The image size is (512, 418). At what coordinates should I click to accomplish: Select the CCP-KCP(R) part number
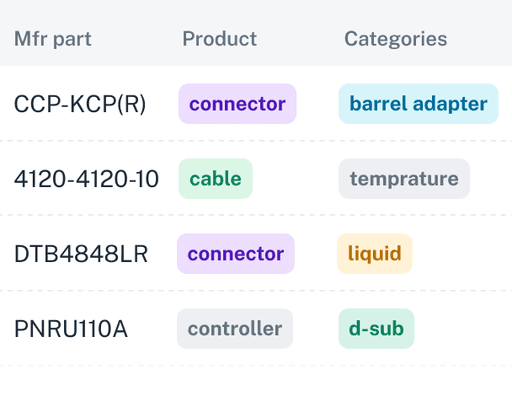point(80,104)
